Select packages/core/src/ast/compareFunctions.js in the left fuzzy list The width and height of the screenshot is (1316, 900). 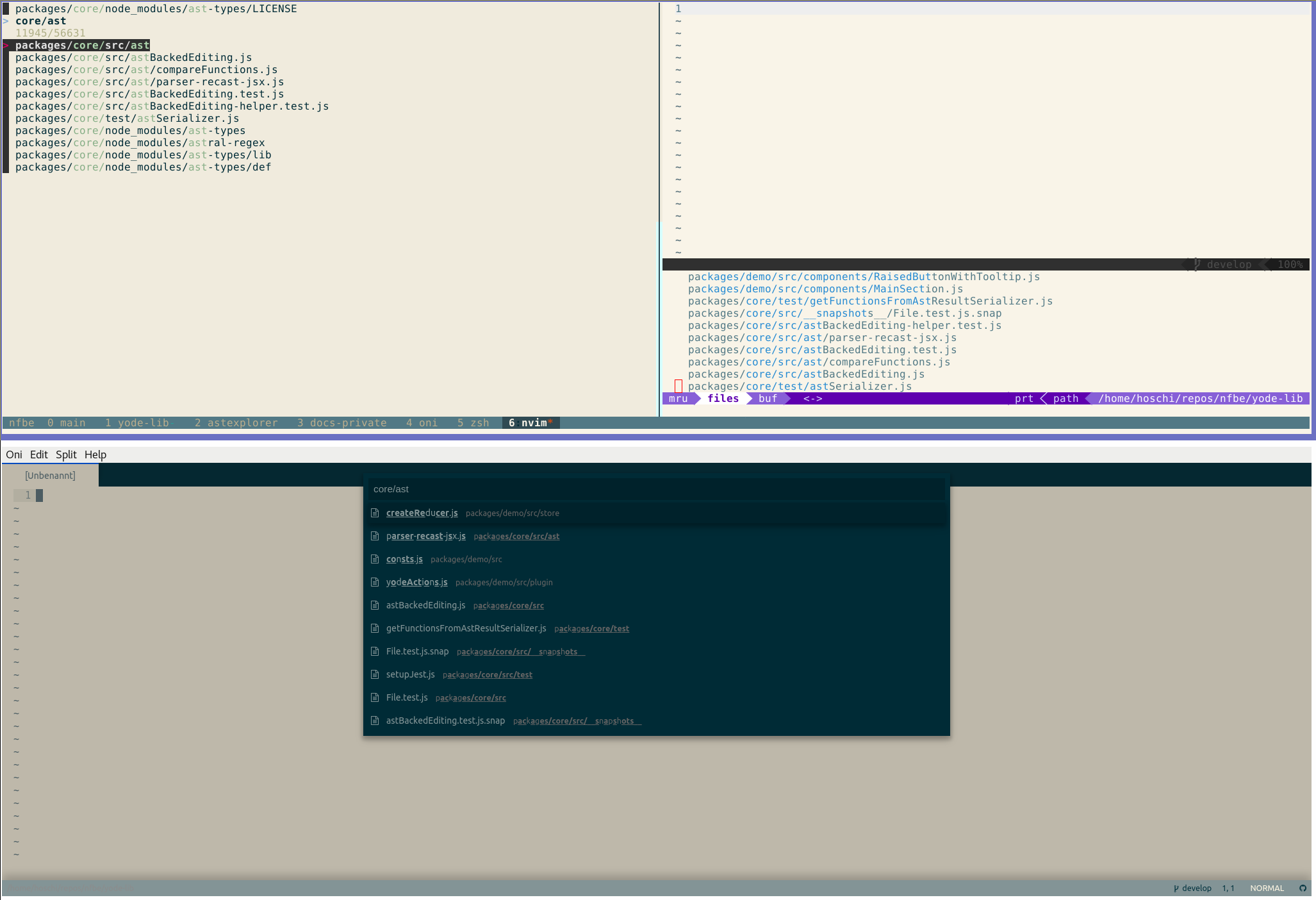[146, 70]
